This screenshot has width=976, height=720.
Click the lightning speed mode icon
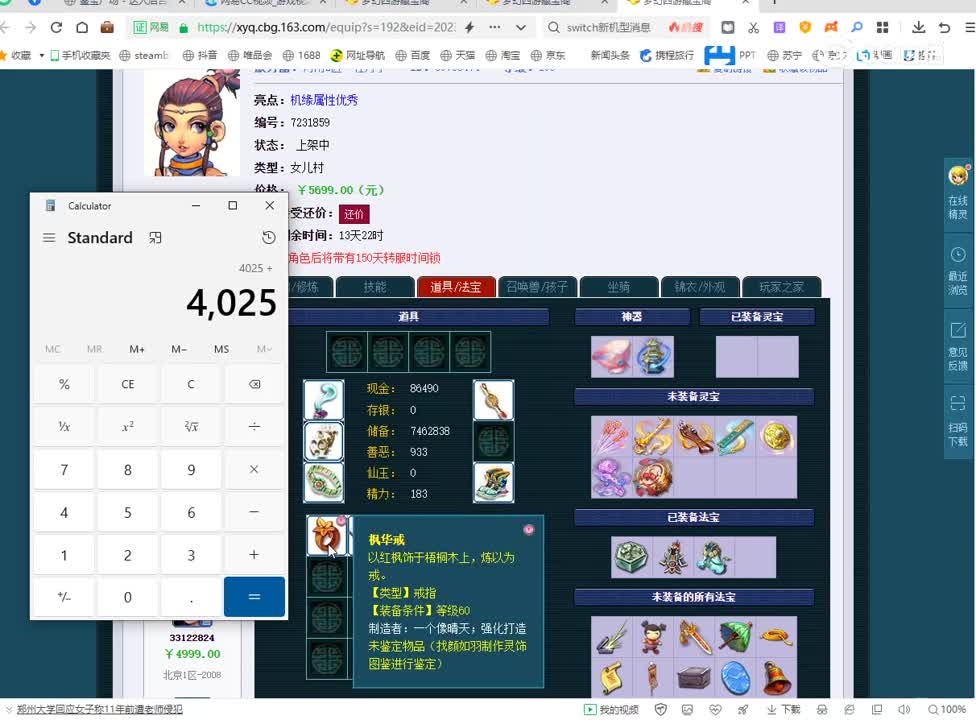click(470, 27)
